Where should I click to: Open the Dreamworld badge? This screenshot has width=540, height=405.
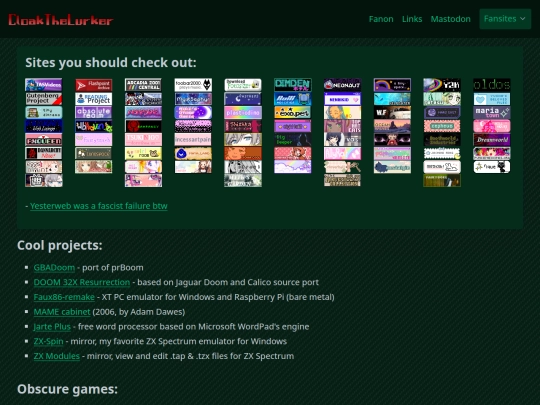coord(492,139)
